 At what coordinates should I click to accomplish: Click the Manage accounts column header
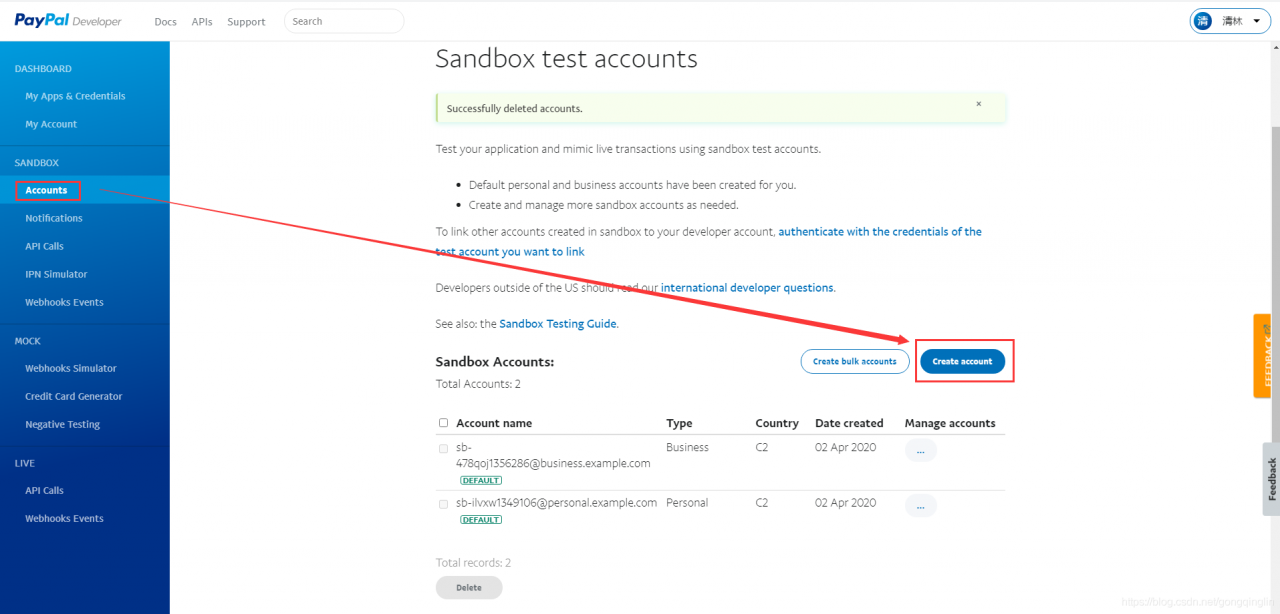(x=950, y=423)
